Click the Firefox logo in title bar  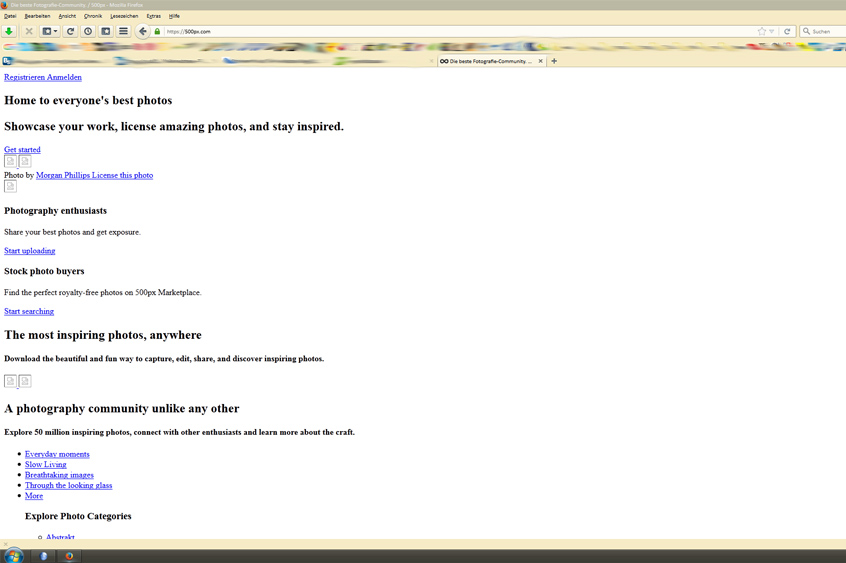[x=4, y=4]
